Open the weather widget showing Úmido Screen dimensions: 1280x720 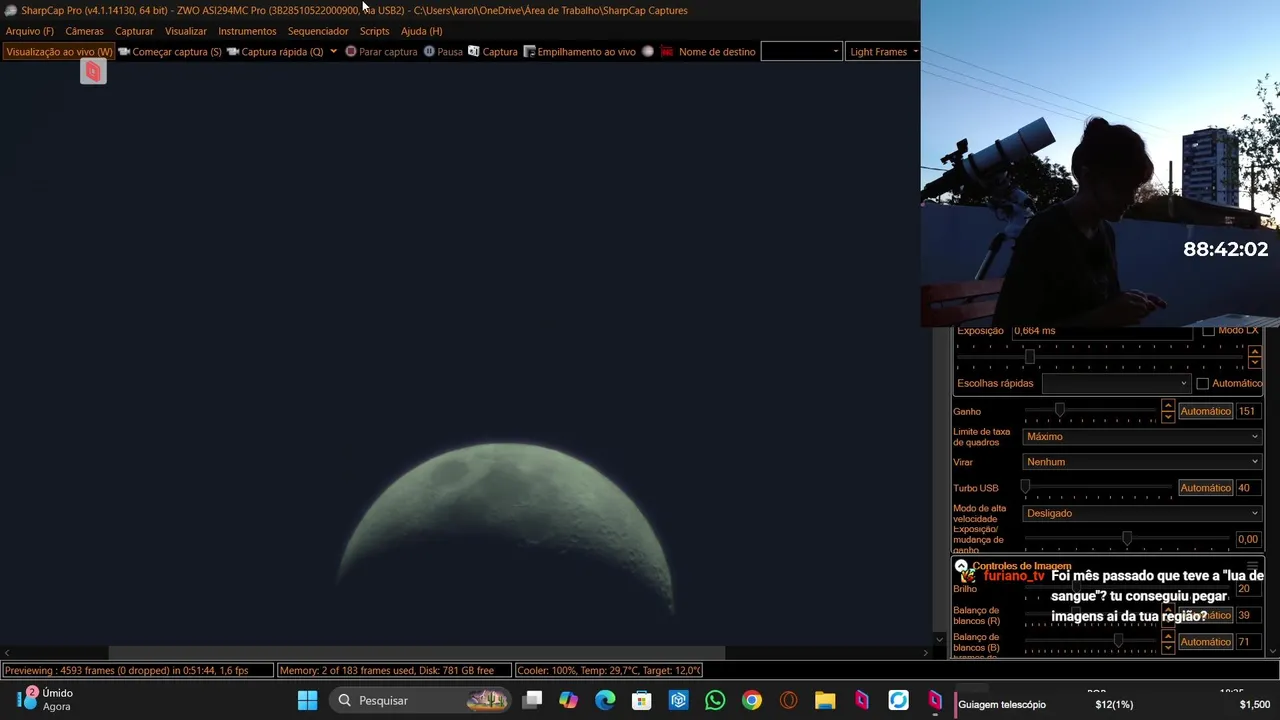[45, 699]
